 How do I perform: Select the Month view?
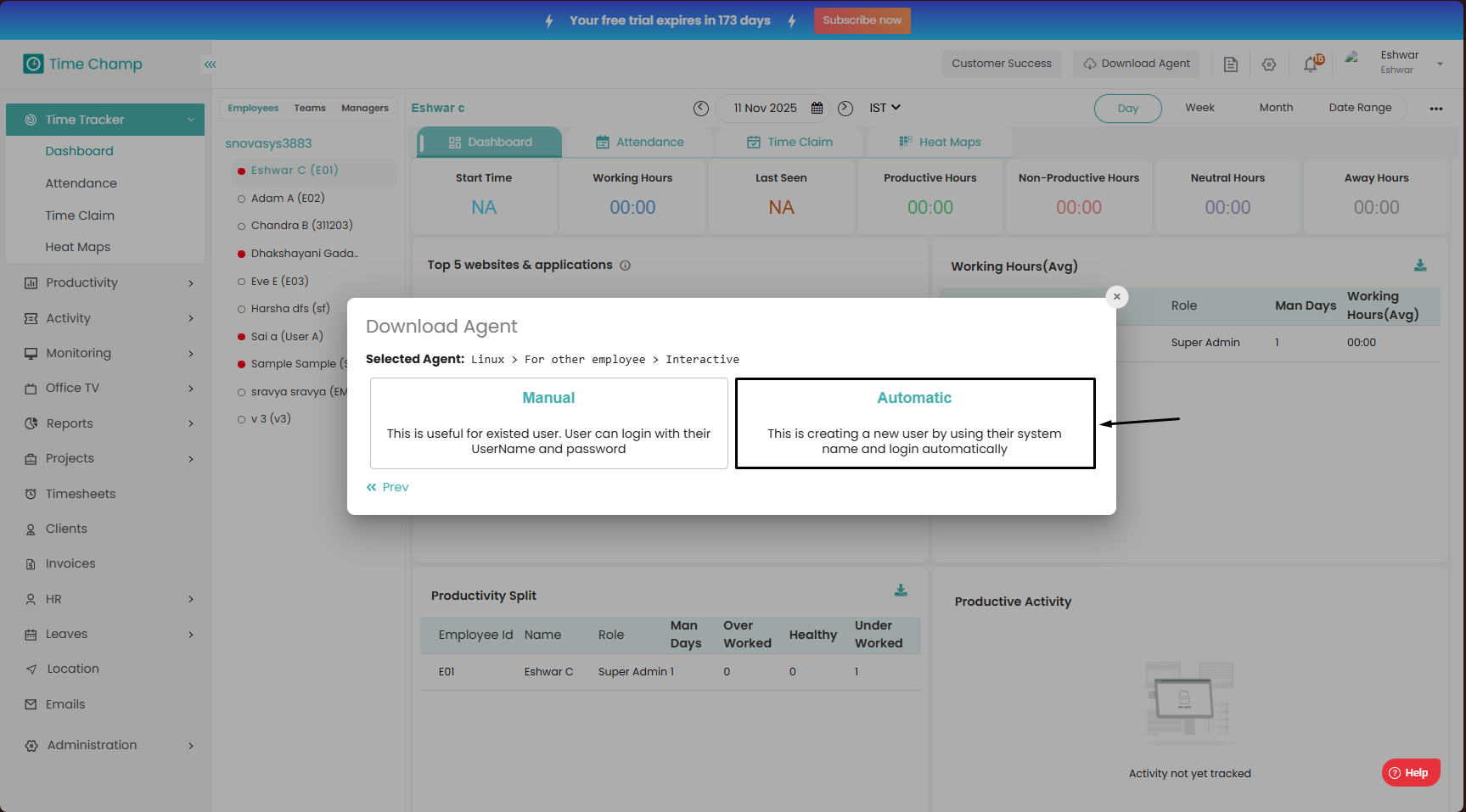1277,108
